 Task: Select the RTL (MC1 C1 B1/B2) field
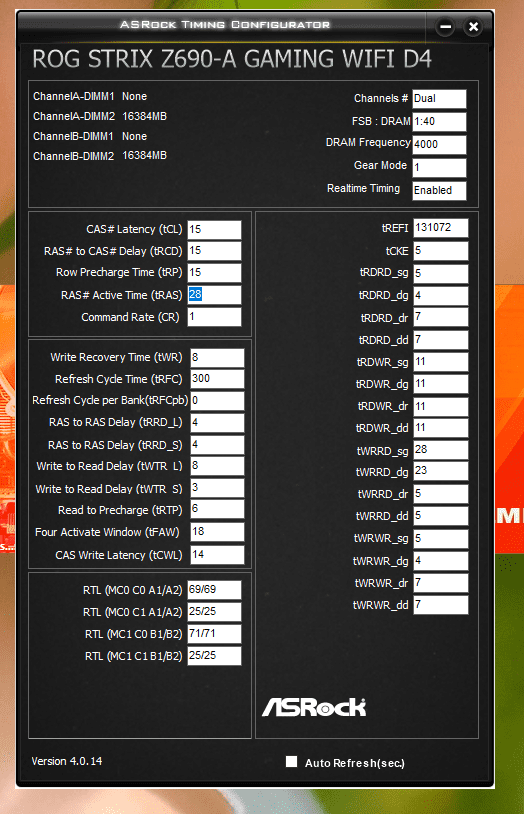214,656
